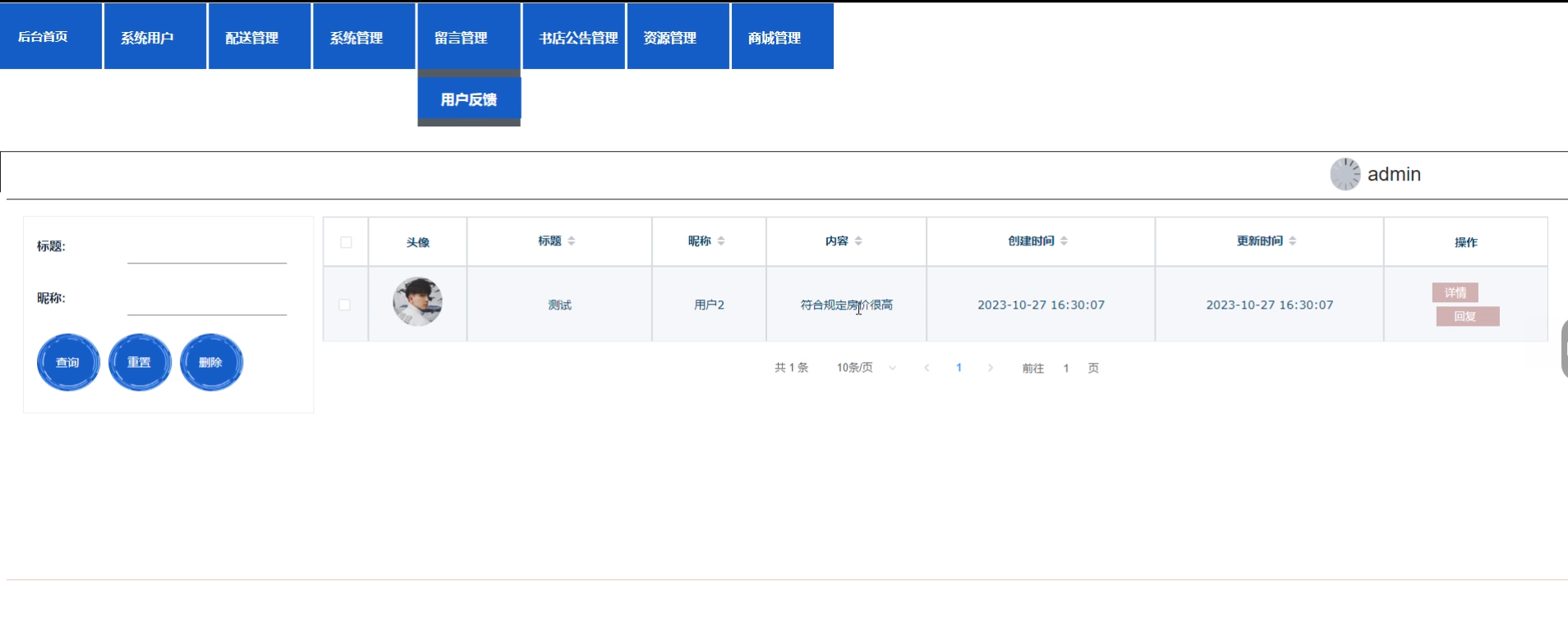Viewport: 1568px width, 623px height.
Task: Click the 用户2 nickname cell
Action: coord(710,305)
